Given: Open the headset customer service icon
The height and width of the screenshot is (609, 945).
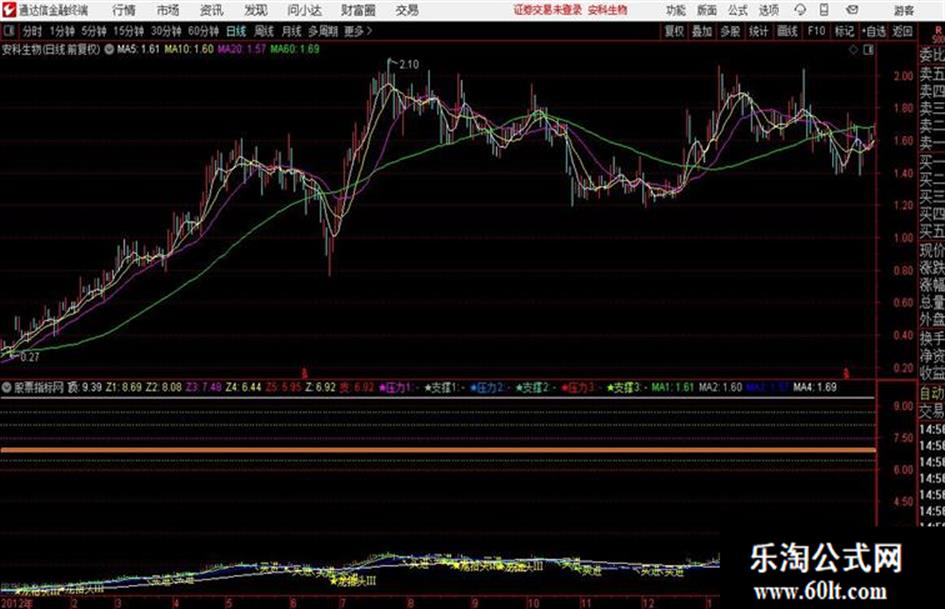Looking at the screenshot, I should (x=800, y=10).
